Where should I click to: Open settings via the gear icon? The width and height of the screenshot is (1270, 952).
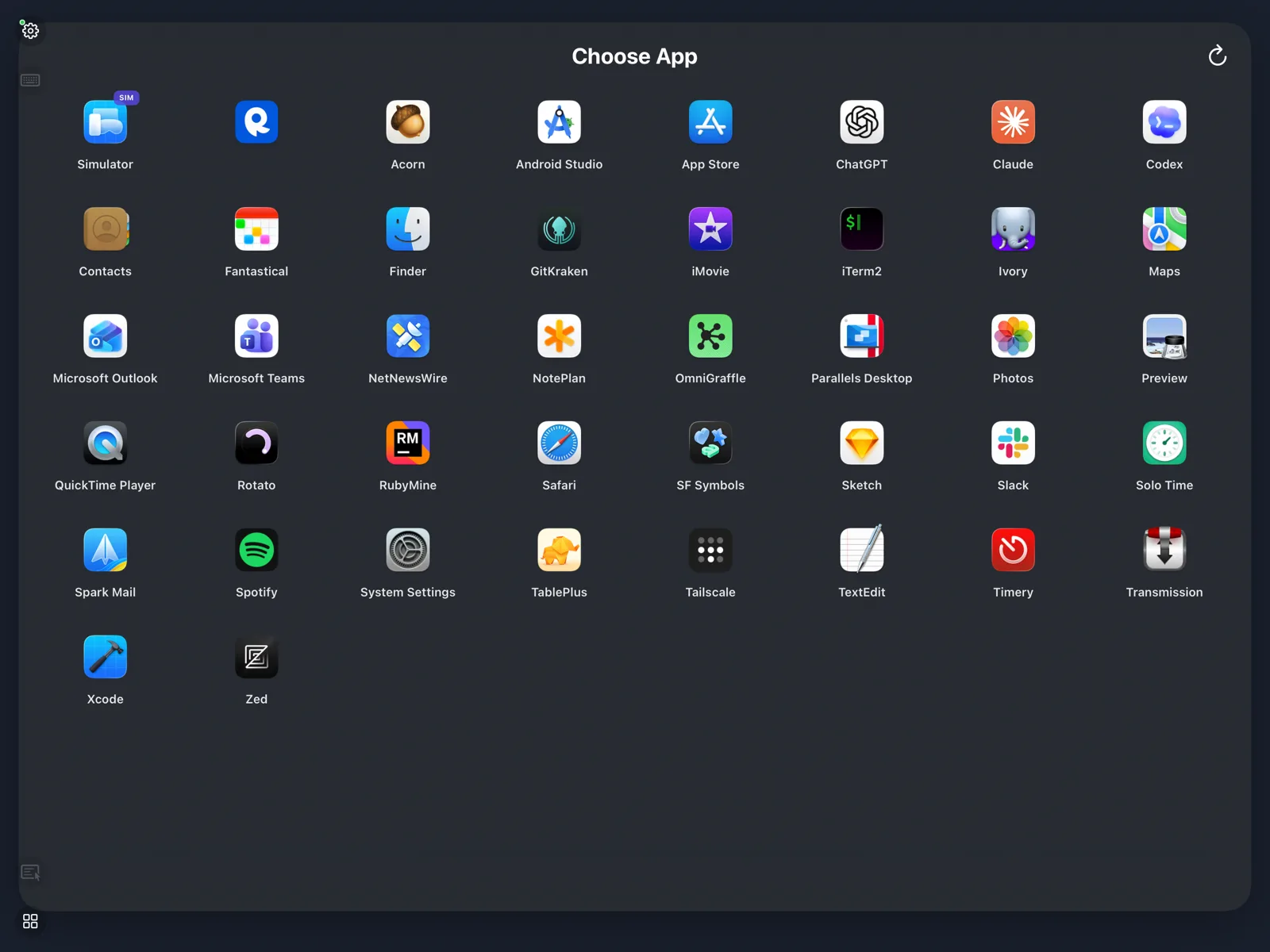click(x=30, y=31)
